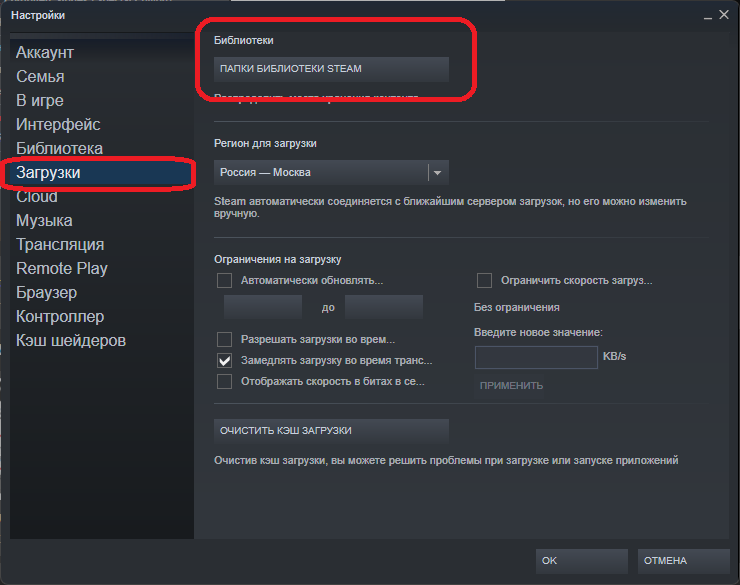Click the ПАПКИ БИБЛИОТЕКИ STEAM button
Viewport: 740px width, 585px height.
[331, 69]
